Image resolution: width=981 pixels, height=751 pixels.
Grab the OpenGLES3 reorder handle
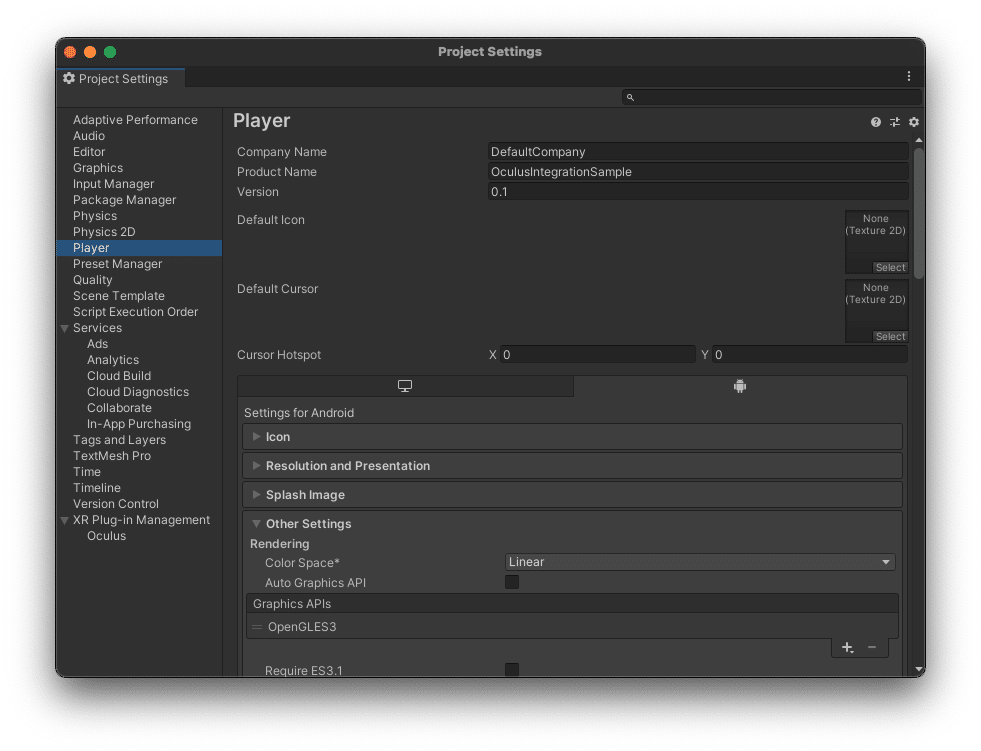click(257, 627)
